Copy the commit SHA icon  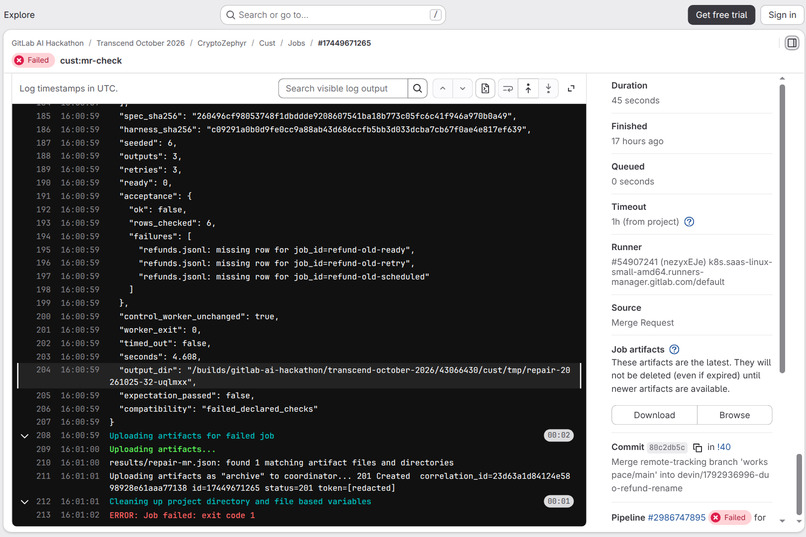[698, 448]
